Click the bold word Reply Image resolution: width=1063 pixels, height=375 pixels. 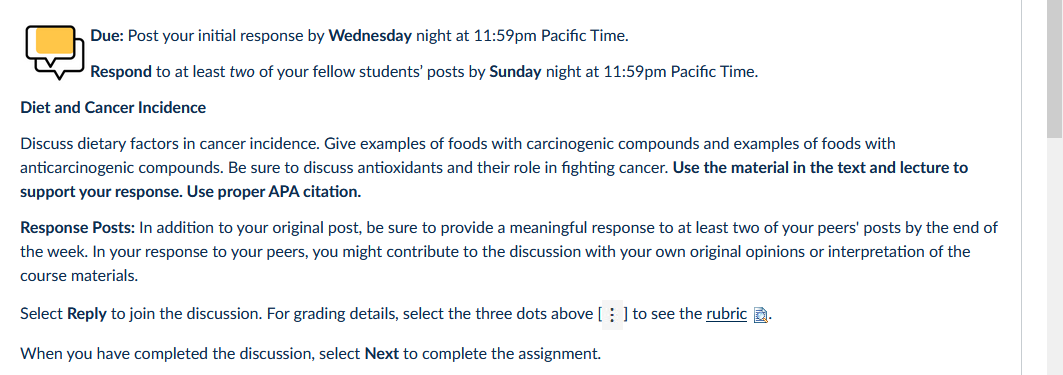coord(87,314)
